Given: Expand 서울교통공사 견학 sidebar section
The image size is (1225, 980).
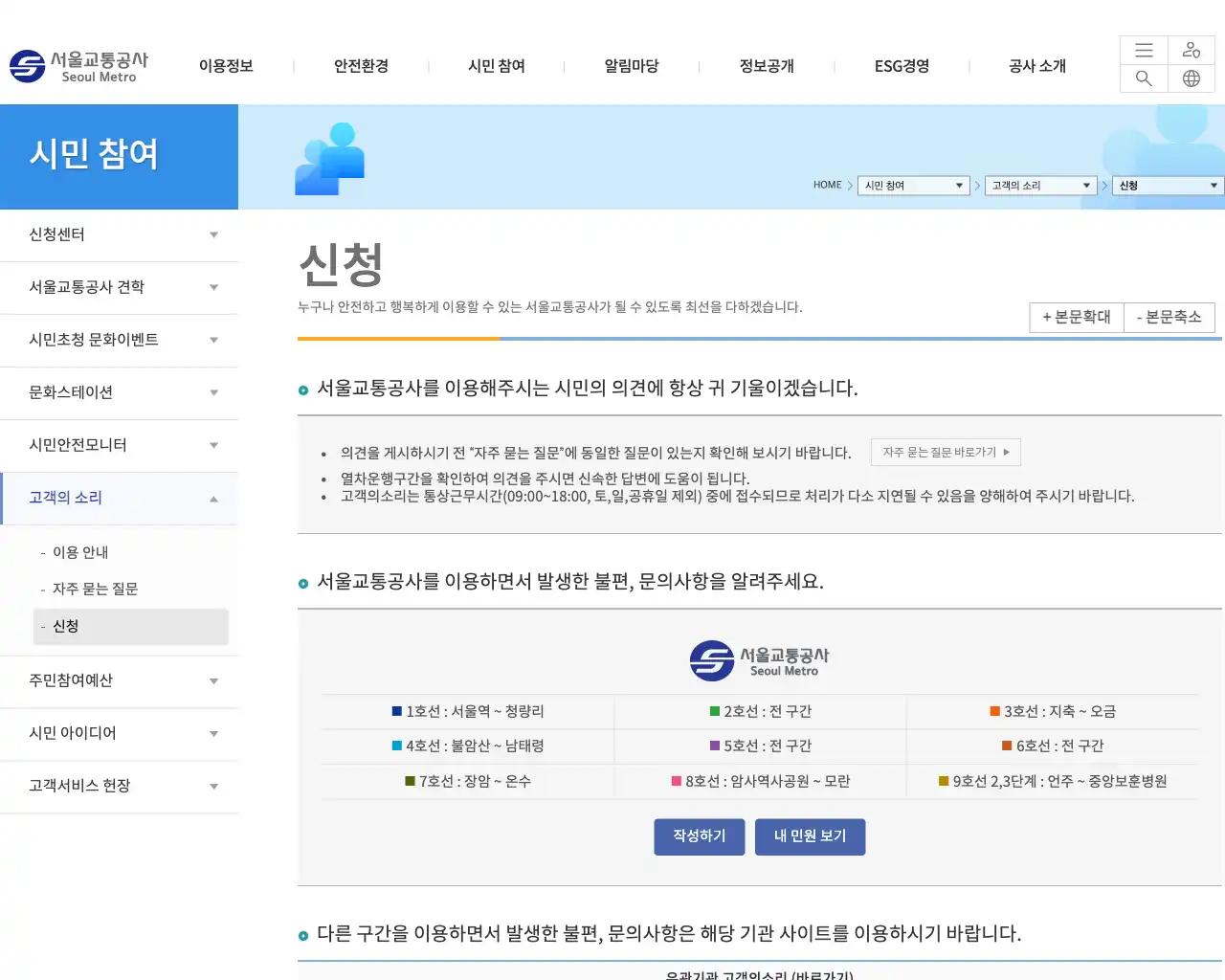Looking at the screenshot, I should 119,287.
